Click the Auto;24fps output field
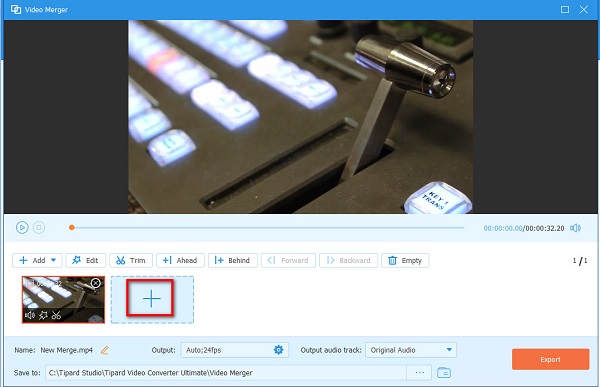 pyautogui.click(x=235, y=350)
